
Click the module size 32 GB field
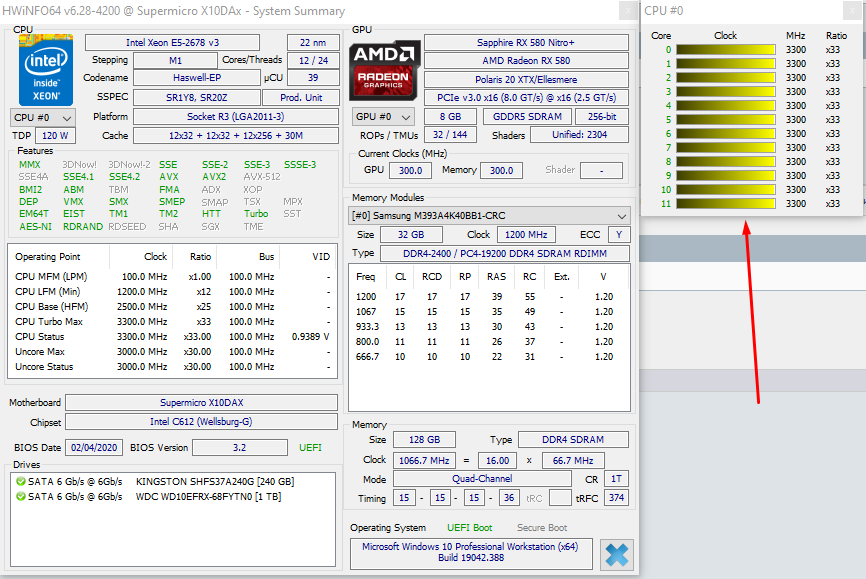point(411,235)
